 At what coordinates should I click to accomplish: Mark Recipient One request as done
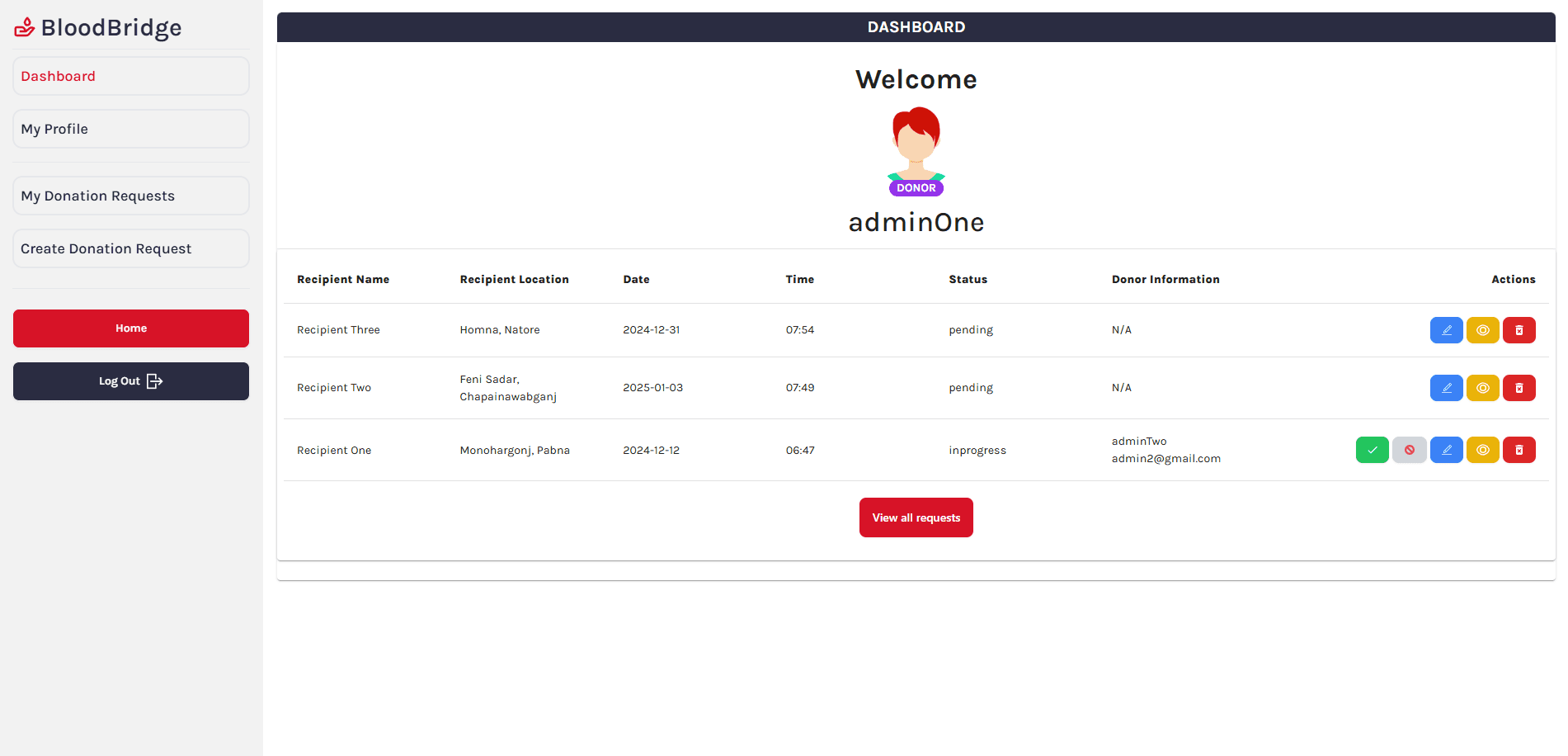pyautogui.click(x=1372, y=450)
